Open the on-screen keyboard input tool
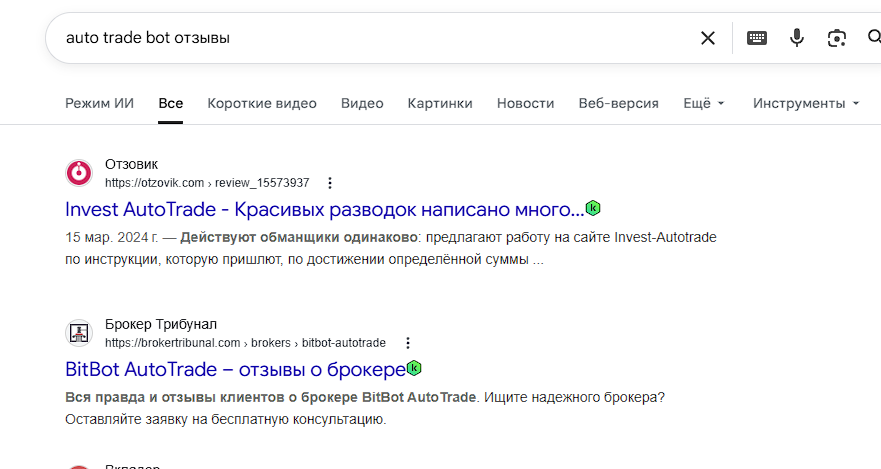881x469 pixels. click(757, 38)
